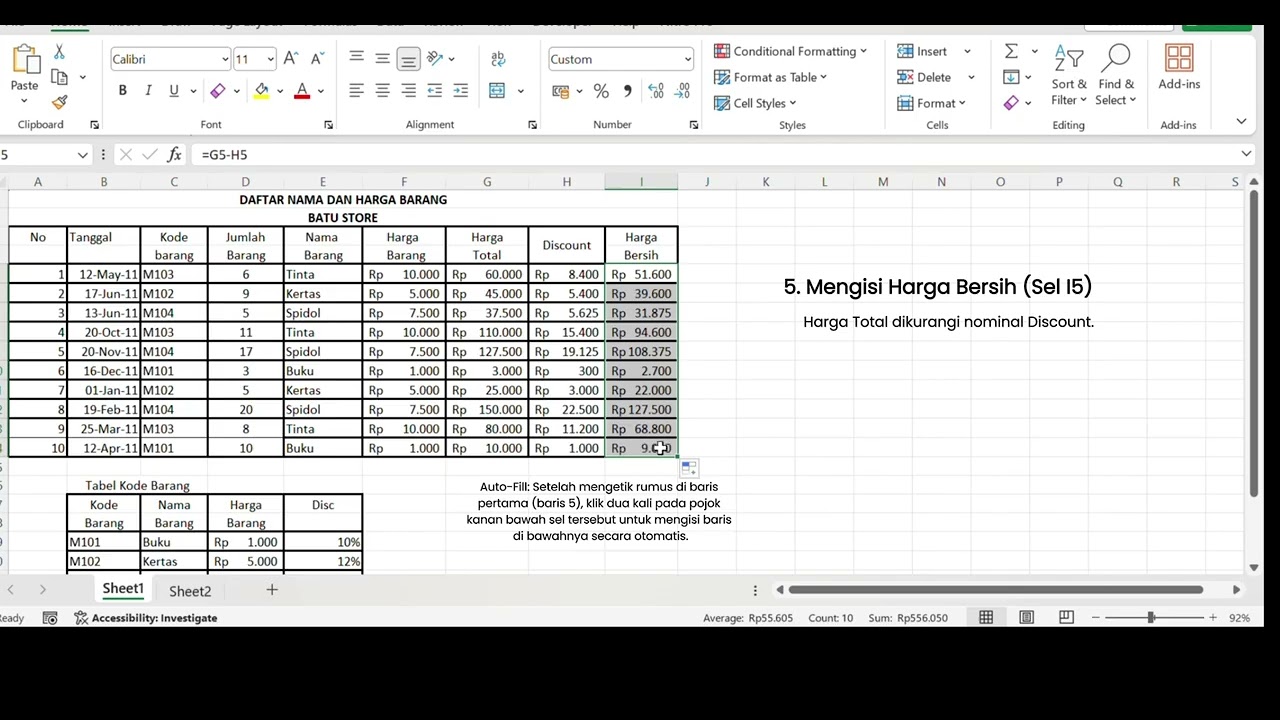This screenshot has height=720, width=1280.
Task: Apply Comma Style
Action: click(627, 91)
